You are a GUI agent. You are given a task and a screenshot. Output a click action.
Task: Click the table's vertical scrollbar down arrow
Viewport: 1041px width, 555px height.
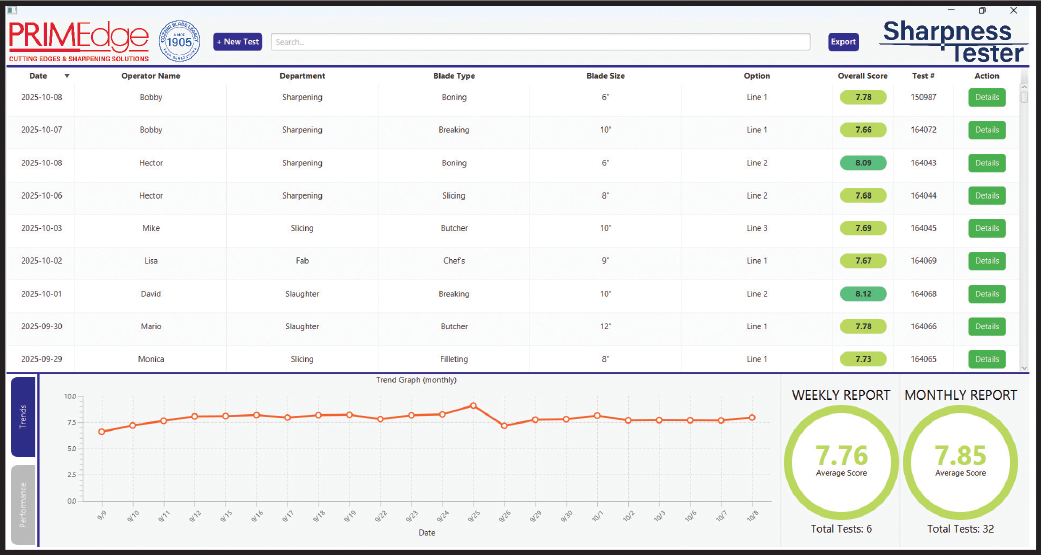click(x=1024, y=365)
